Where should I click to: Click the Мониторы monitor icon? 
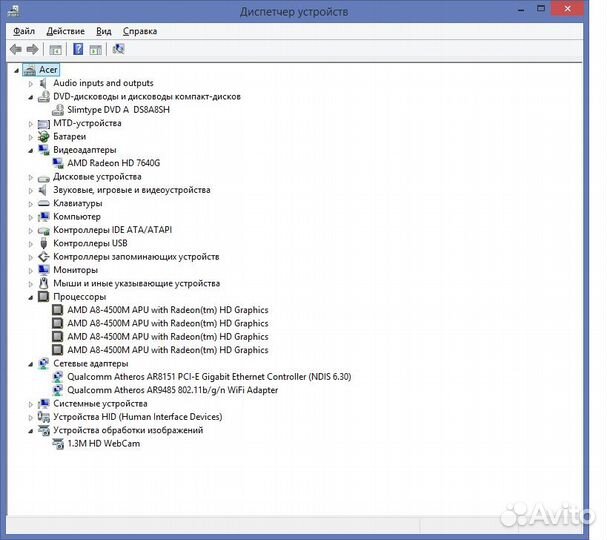[x=44, y=270]
